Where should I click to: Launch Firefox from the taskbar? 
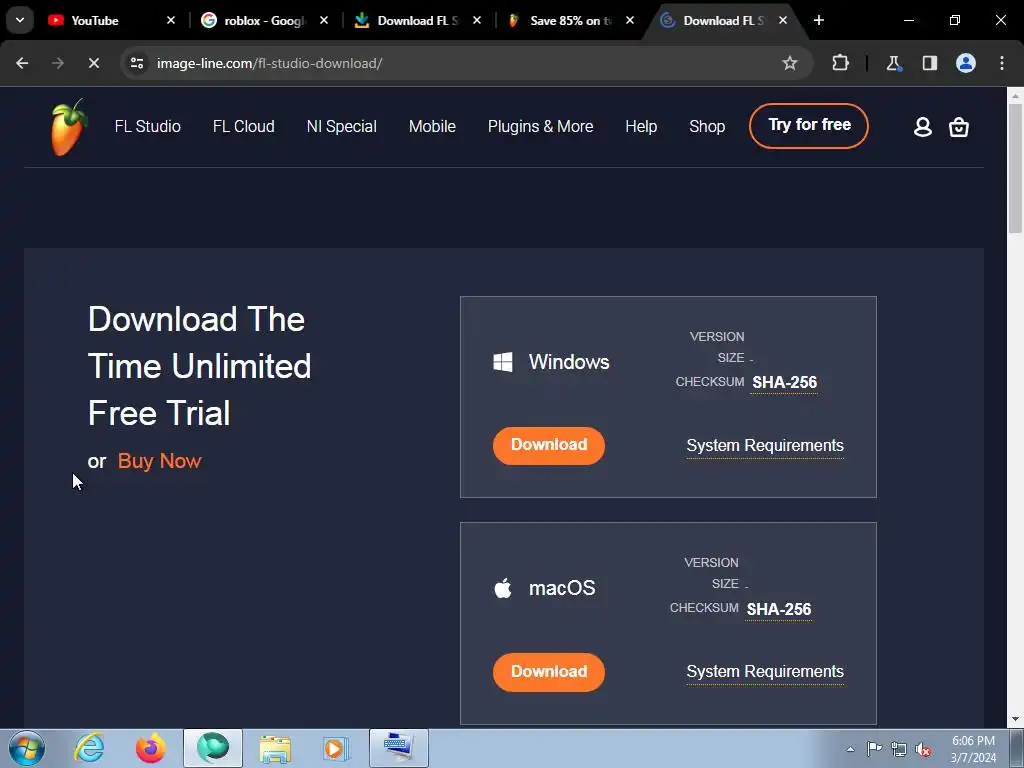click(x=151, y=748)
